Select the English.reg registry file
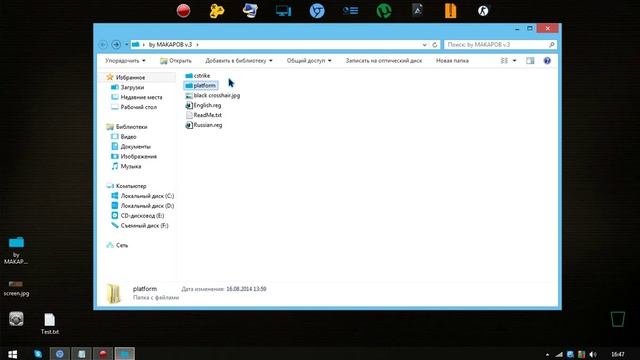This screenshot has height=360, width=640. click(203, 105)
